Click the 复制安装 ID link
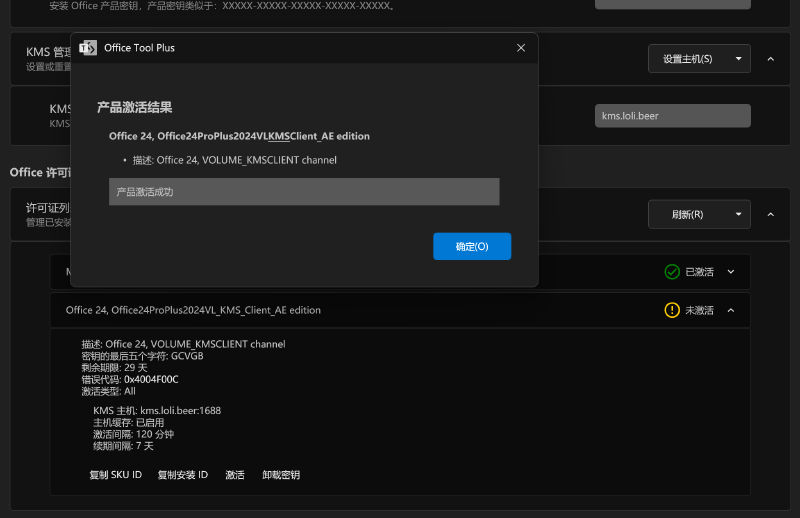800x518 pixels. 183,475
